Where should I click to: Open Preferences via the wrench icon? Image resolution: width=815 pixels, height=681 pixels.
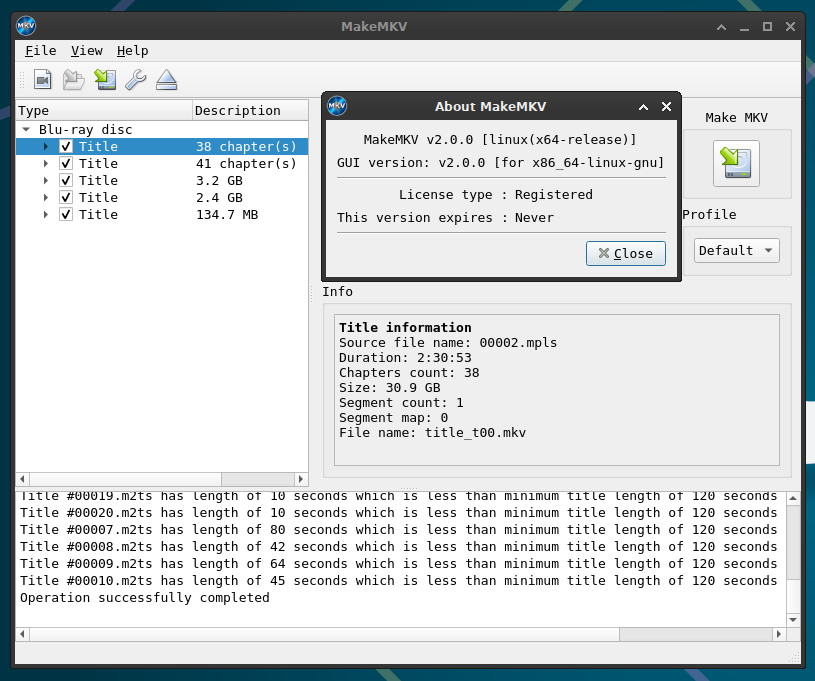136,80
